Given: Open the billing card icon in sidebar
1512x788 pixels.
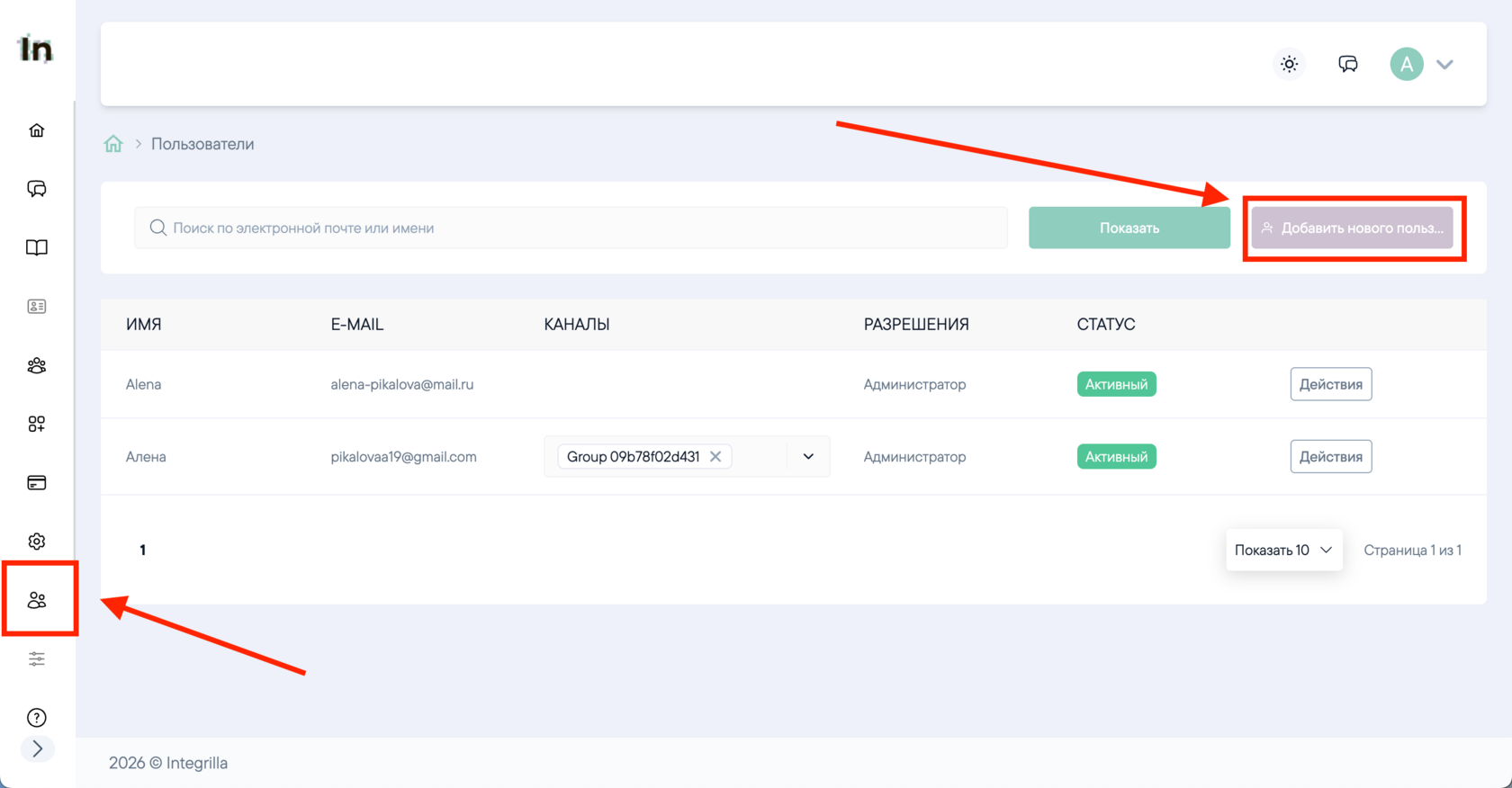Looking at the screenshot, I should (37, 483).
